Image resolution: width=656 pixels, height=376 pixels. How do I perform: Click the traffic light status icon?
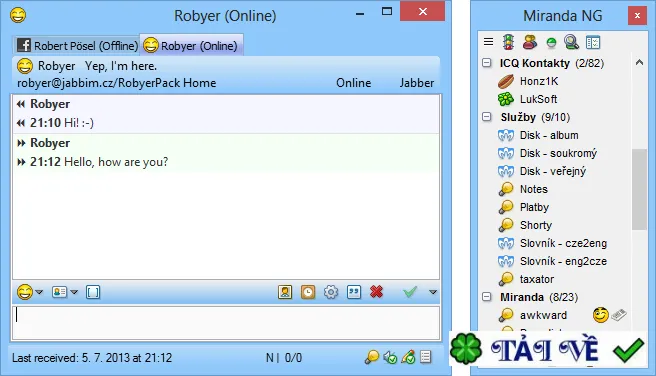pyautogui.click(x=508, y=42)
